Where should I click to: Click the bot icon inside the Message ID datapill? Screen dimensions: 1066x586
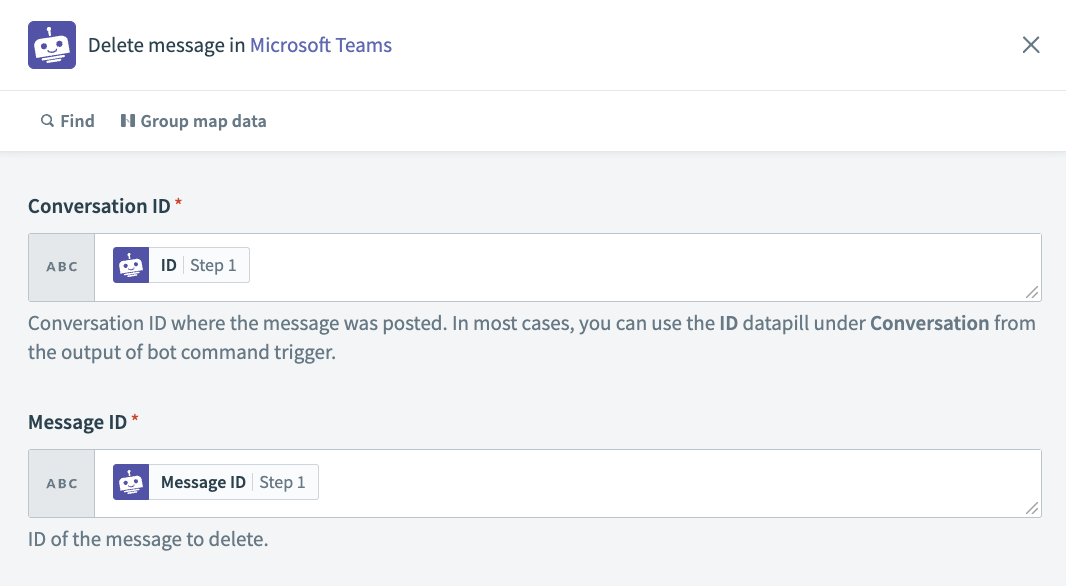click(130, 481)
